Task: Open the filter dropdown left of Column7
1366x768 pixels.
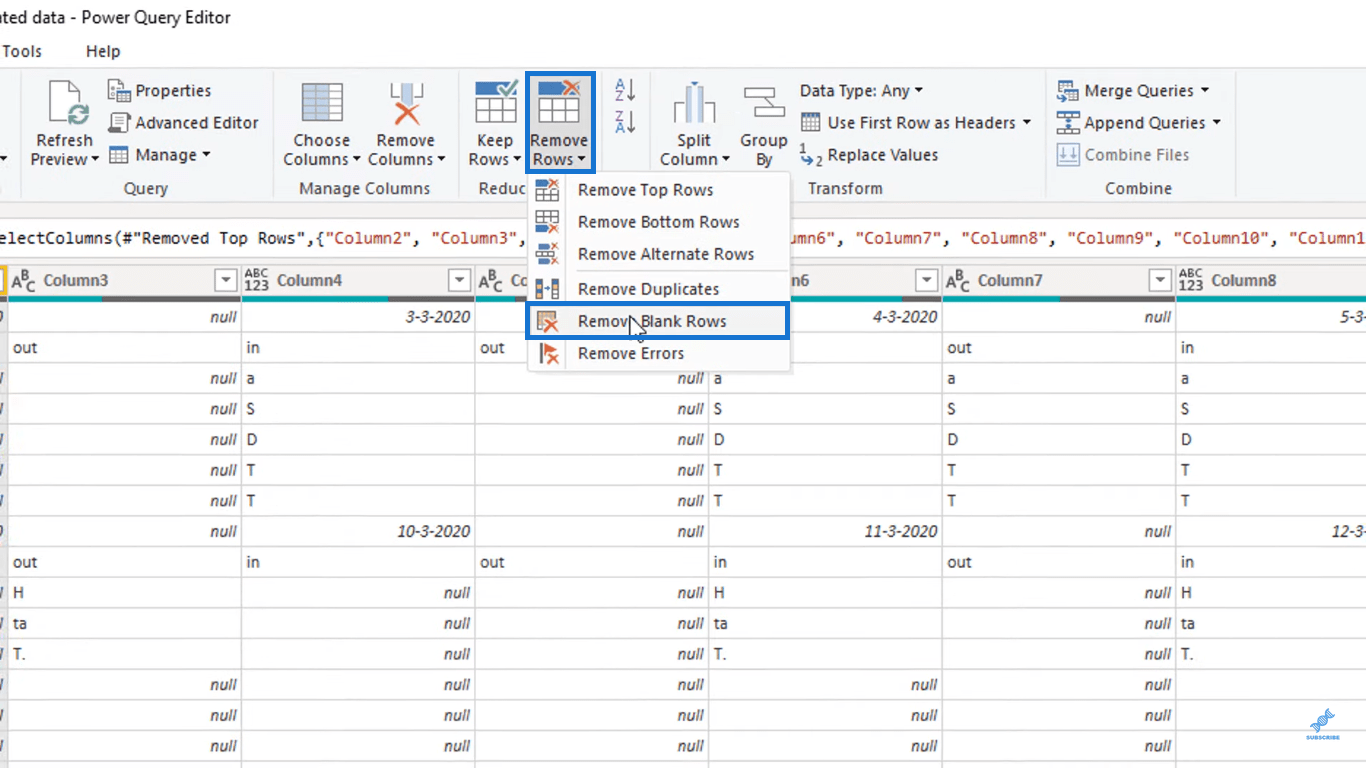Action: [x=927, y=281]
